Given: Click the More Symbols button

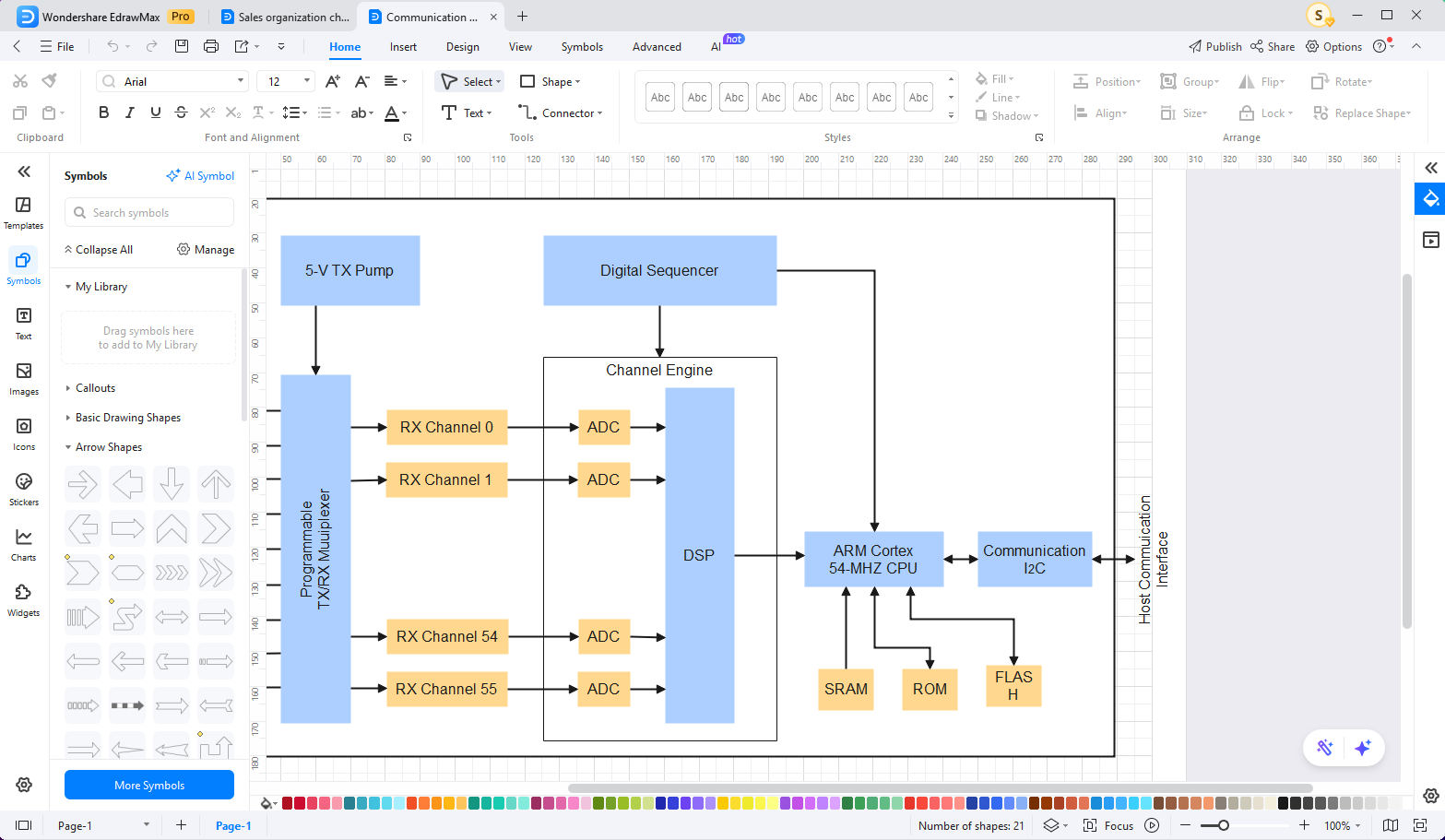Looking at the screenshot, I should pos(149,785).
